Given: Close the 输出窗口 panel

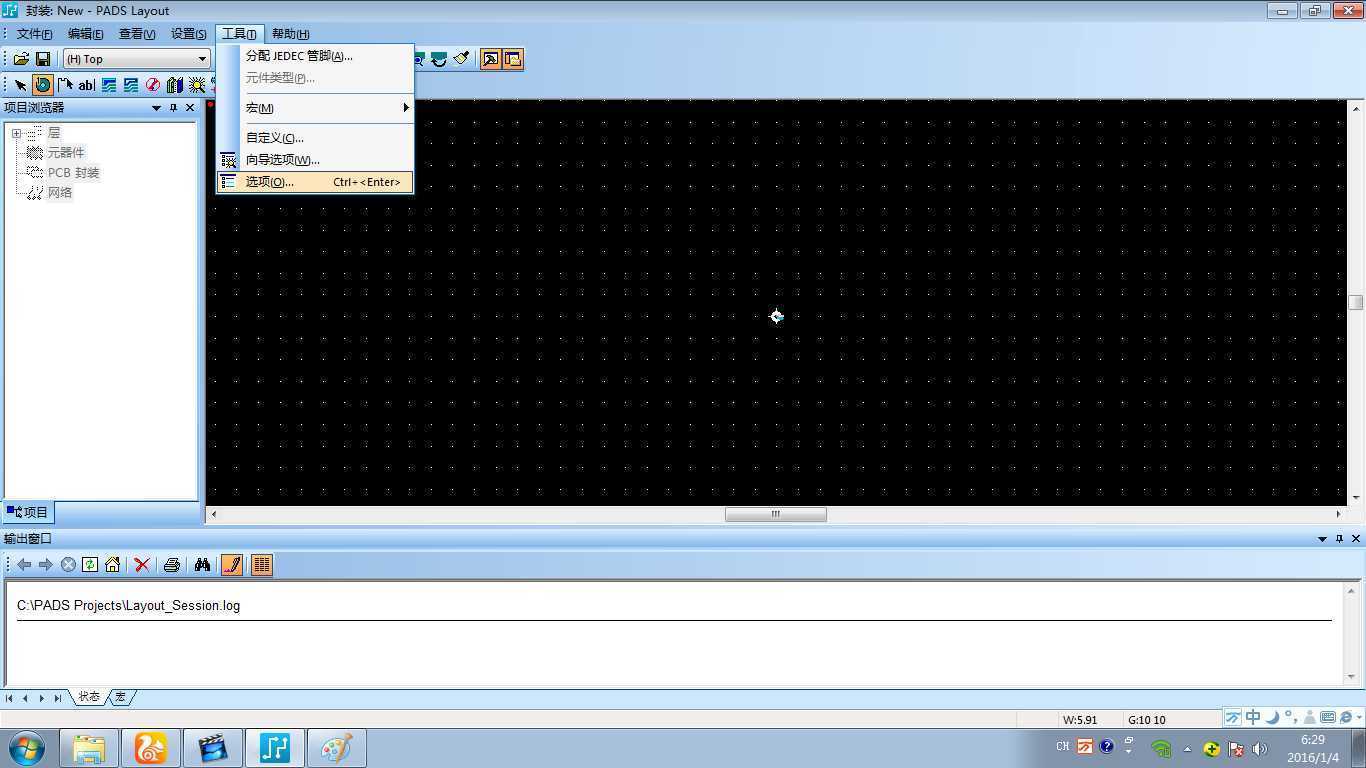Looking at the screenshot, I should click(x=1356, y=539).
